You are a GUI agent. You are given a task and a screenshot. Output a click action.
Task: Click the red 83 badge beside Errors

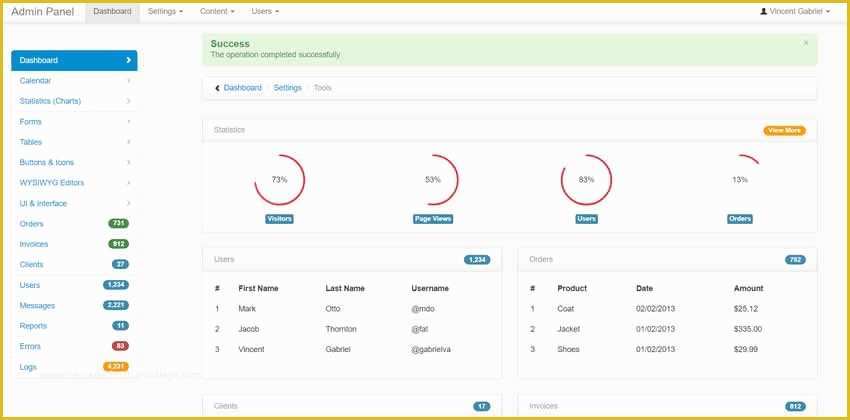click(x=120, y=346)
